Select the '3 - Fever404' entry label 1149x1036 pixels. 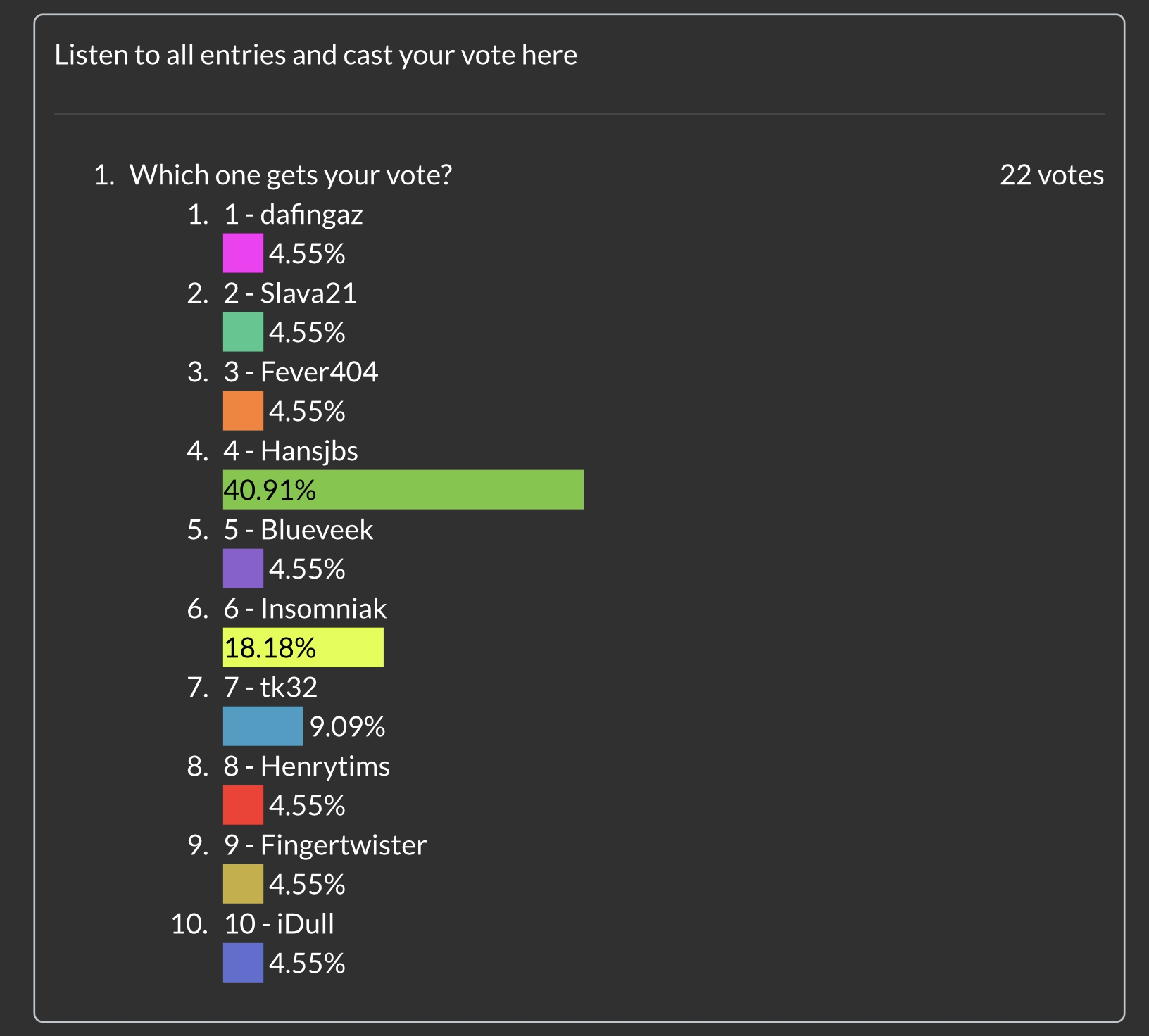pos(301,372)
